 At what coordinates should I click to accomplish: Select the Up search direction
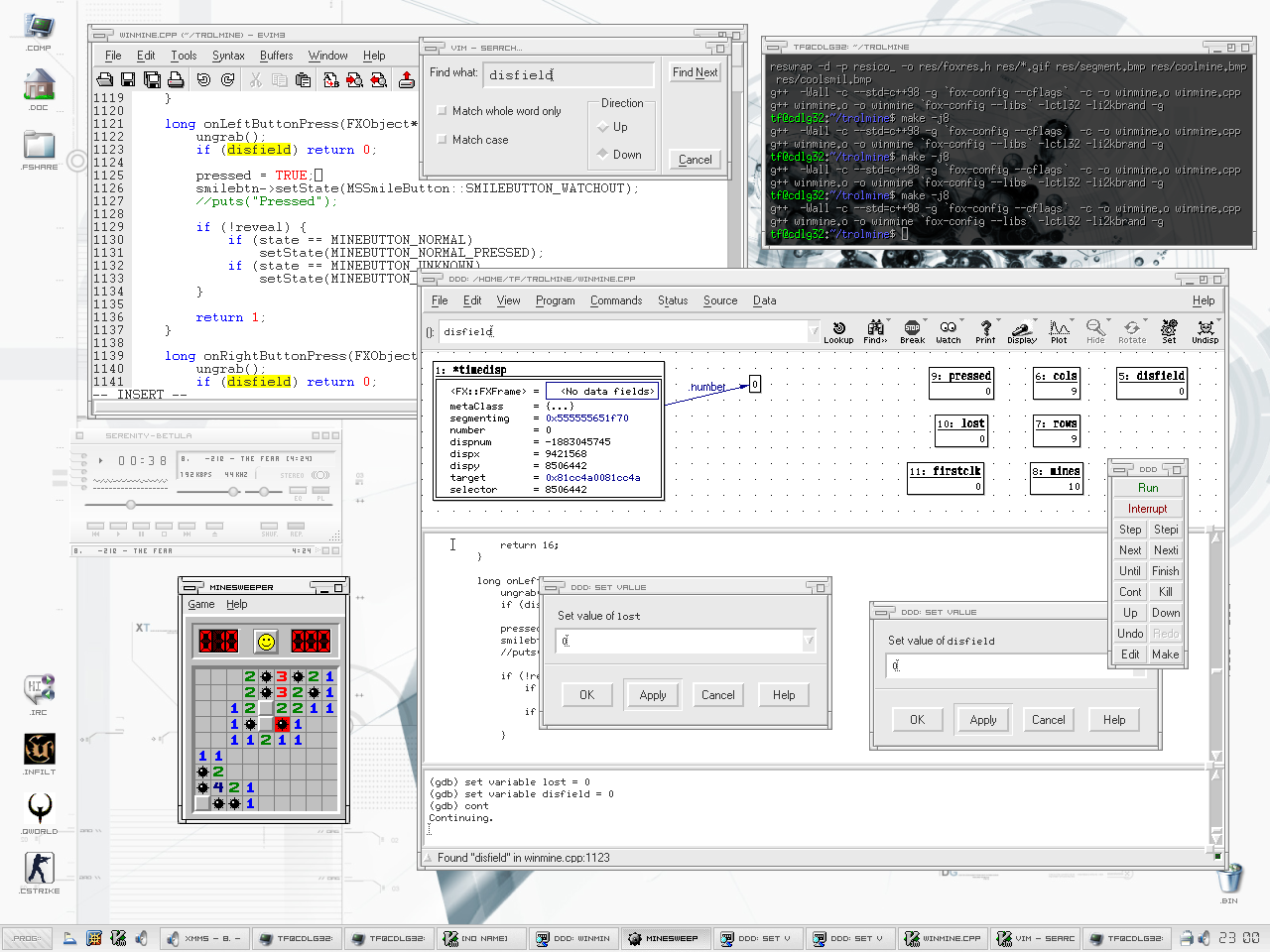tap(603, 127)
